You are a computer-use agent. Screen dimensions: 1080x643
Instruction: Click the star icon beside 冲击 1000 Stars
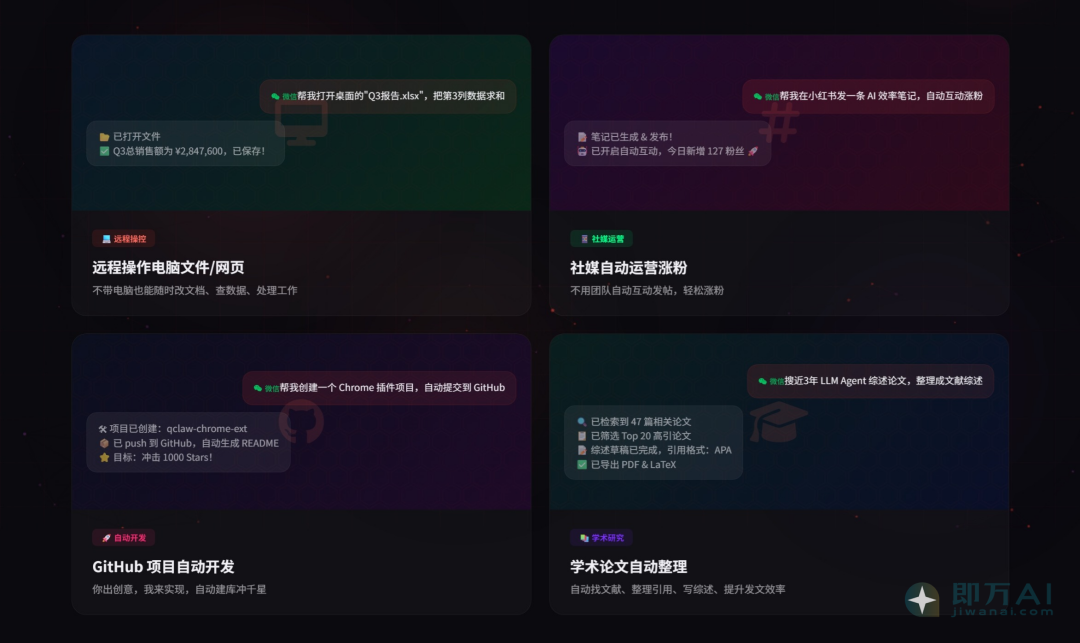102,458
